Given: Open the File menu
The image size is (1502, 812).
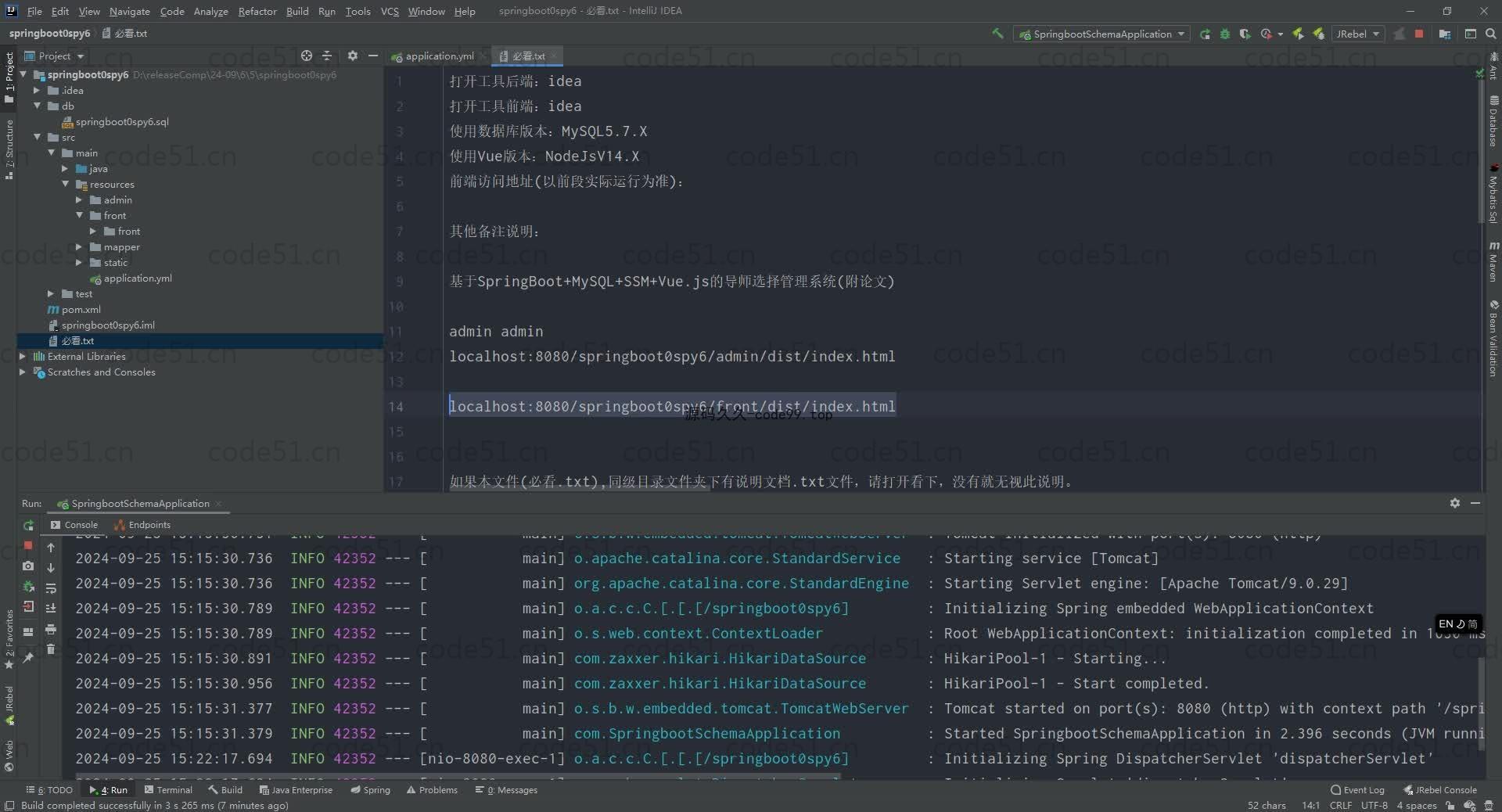Looking at the screenshot, I should click(34, 11).
